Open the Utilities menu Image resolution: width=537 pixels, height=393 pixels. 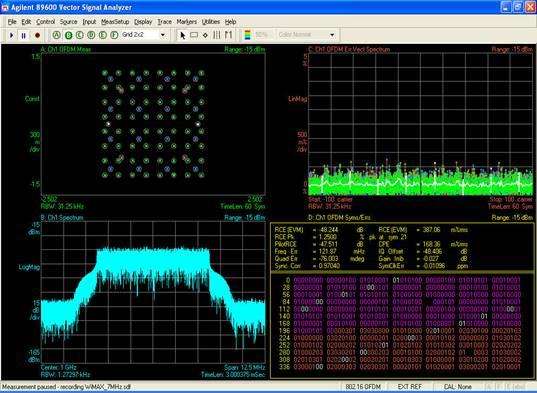pyautogui.click(x=211, y=22)
